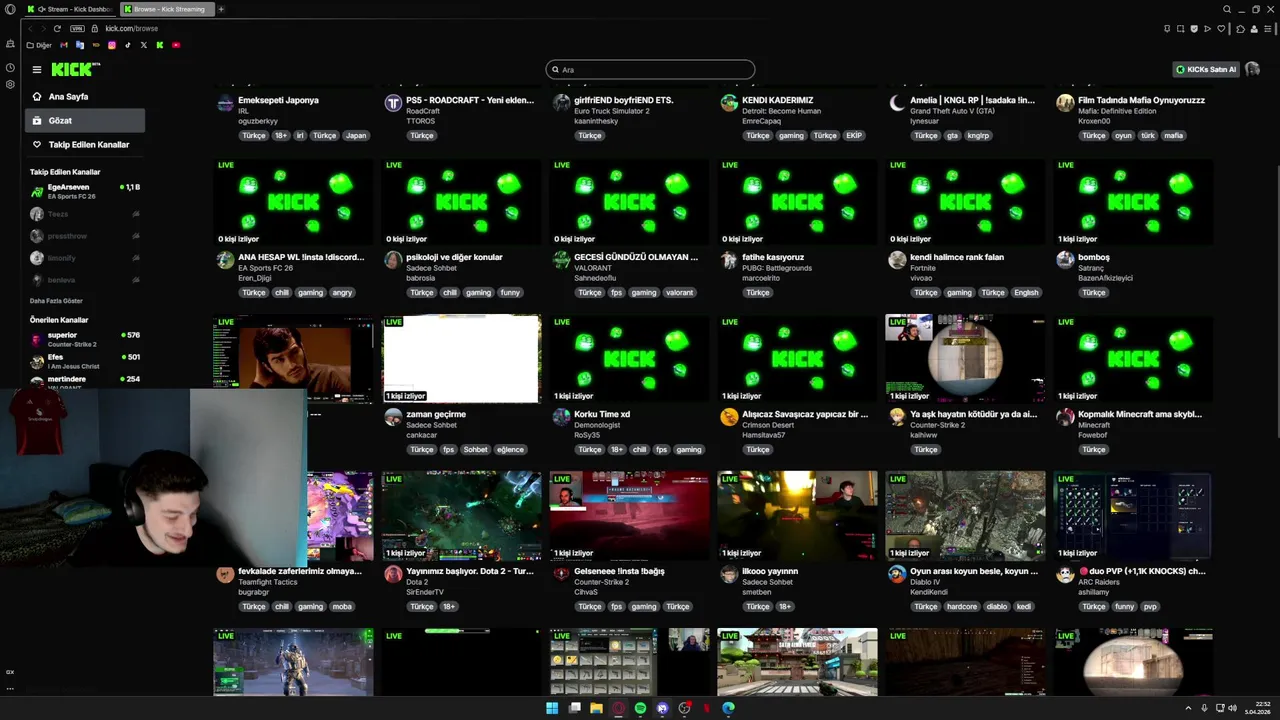The height and width of the screenshot is (720, 1280).
Task: Open the Kick bookmark
Action: coord(160,45)
